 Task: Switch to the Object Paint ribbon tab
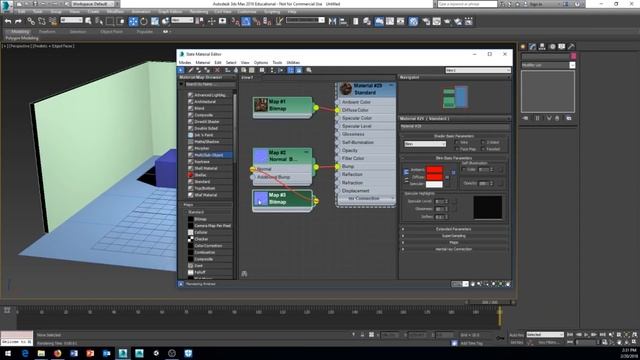111,31
